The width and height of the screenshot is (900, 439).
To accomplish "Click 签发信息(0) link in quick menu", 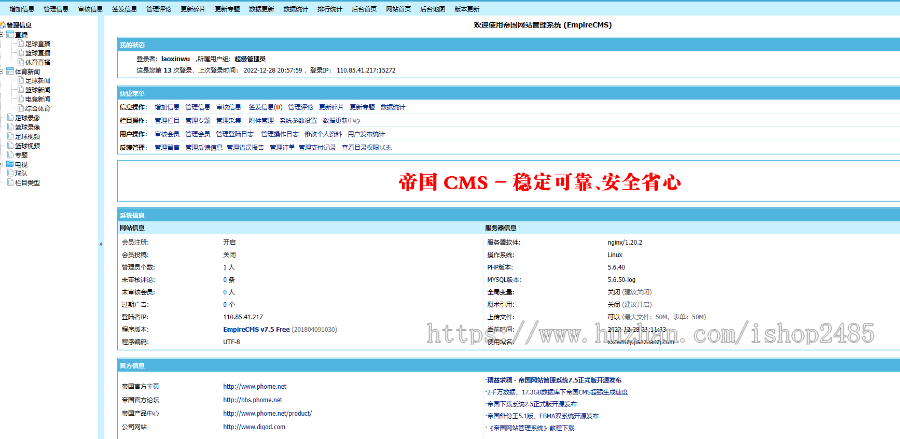I will (x=265, y=107).
